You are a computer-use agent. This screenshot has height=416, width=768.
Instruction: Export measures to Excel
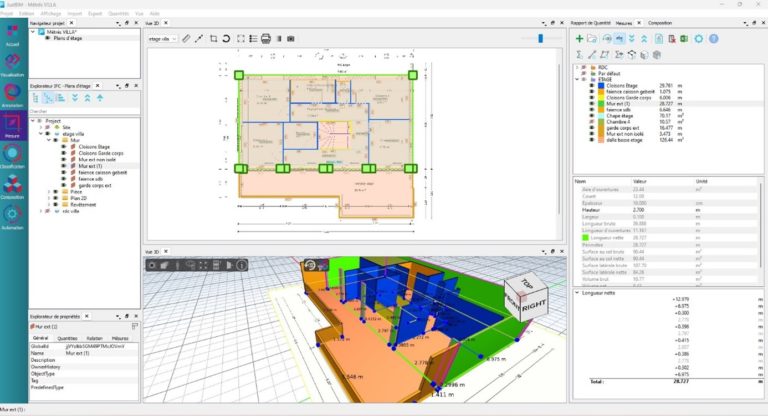point(684,39)
